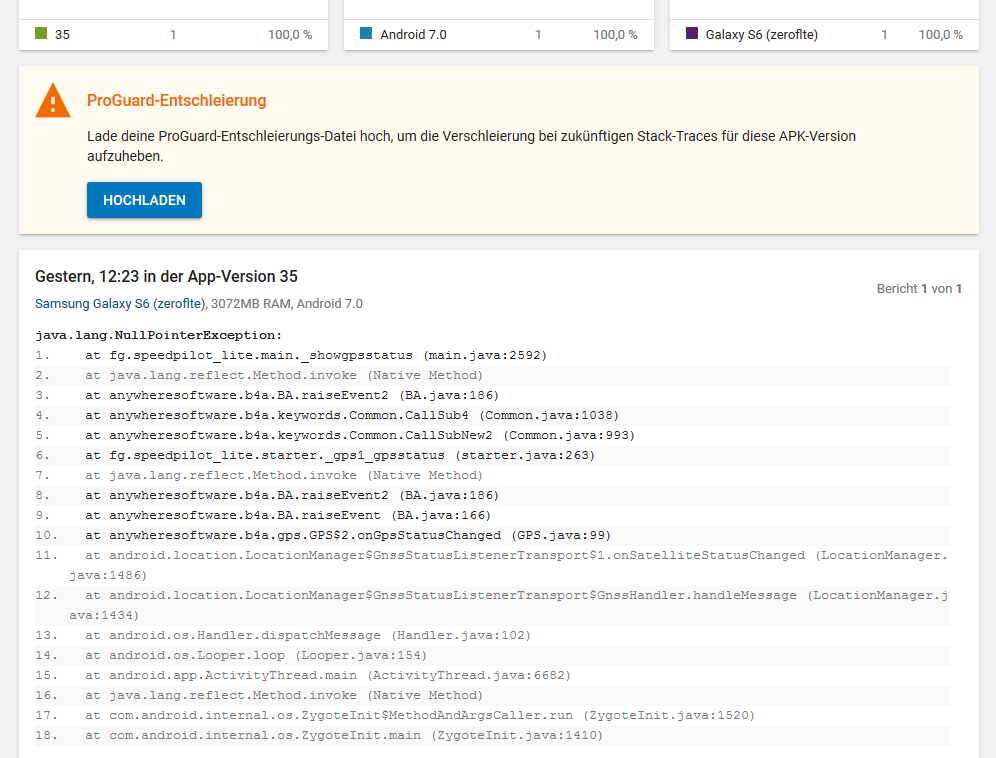Select stack trace line 1 with main._showgpsstatus
This screenshot has height=758, width=996.
(315, 355)
